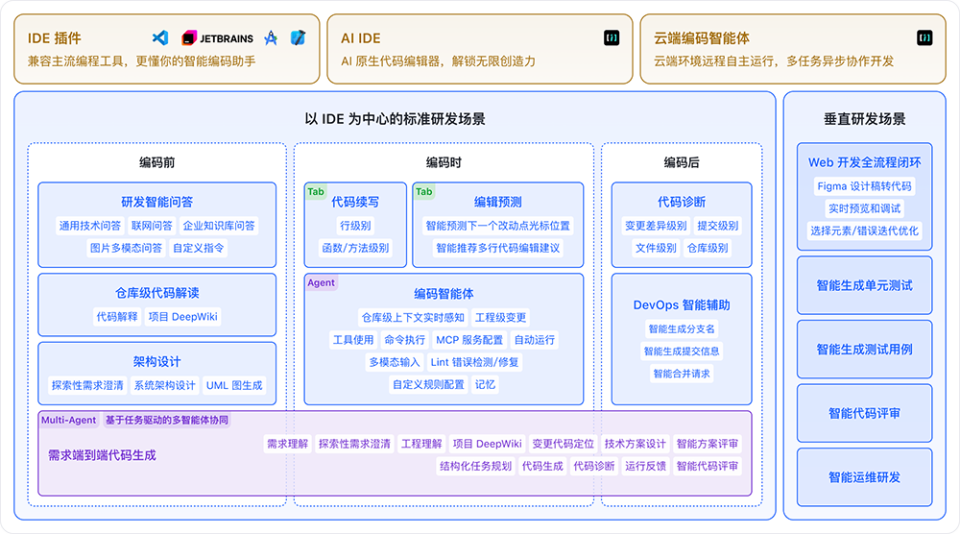
Task: Click the JetBrains logo
Action: click(x=217, y=38)
